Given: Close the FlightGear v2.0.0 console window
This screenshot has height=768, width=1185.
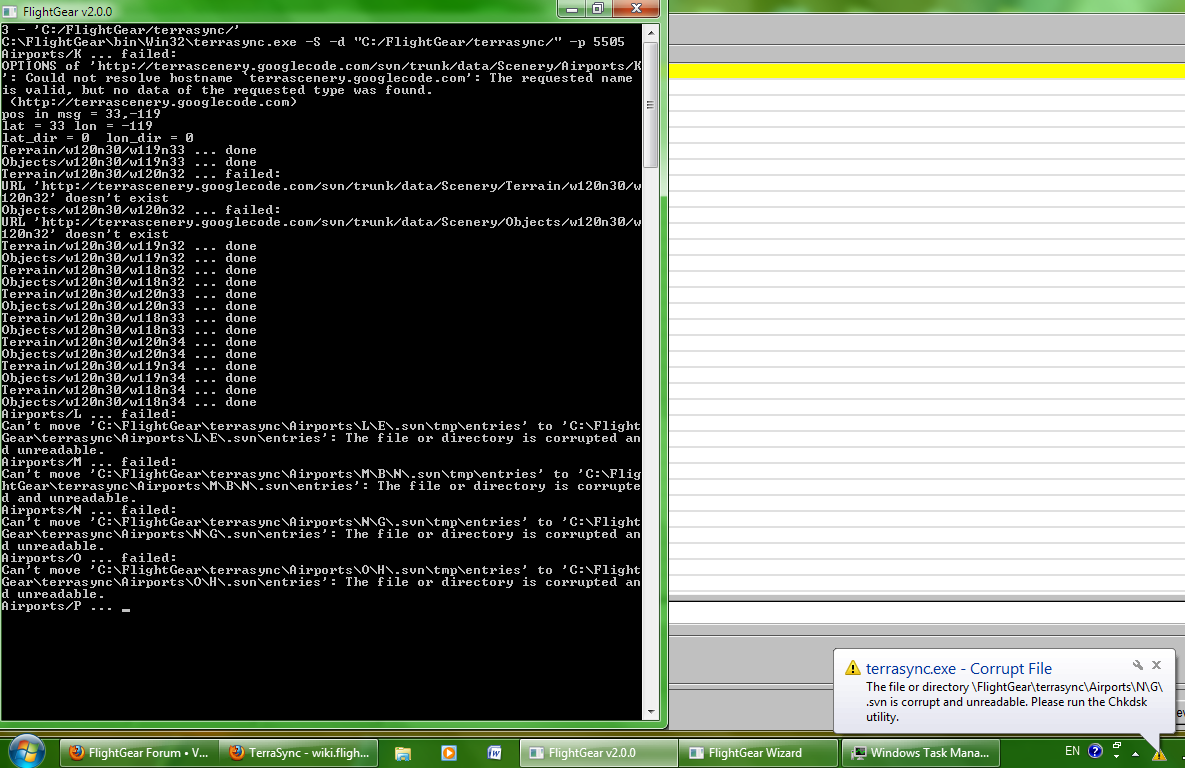Looking at the screenshot, I should coord(636,8).
